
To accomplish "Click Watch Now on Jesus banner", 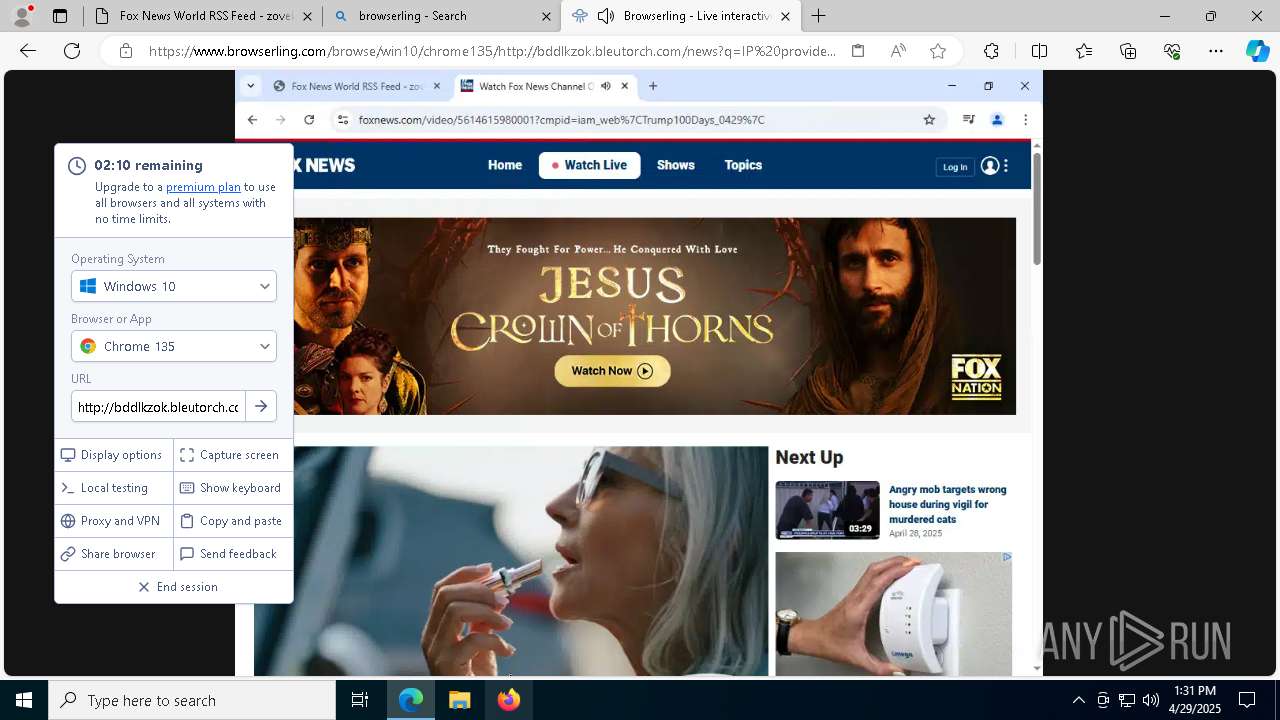I will coord(612,371).
